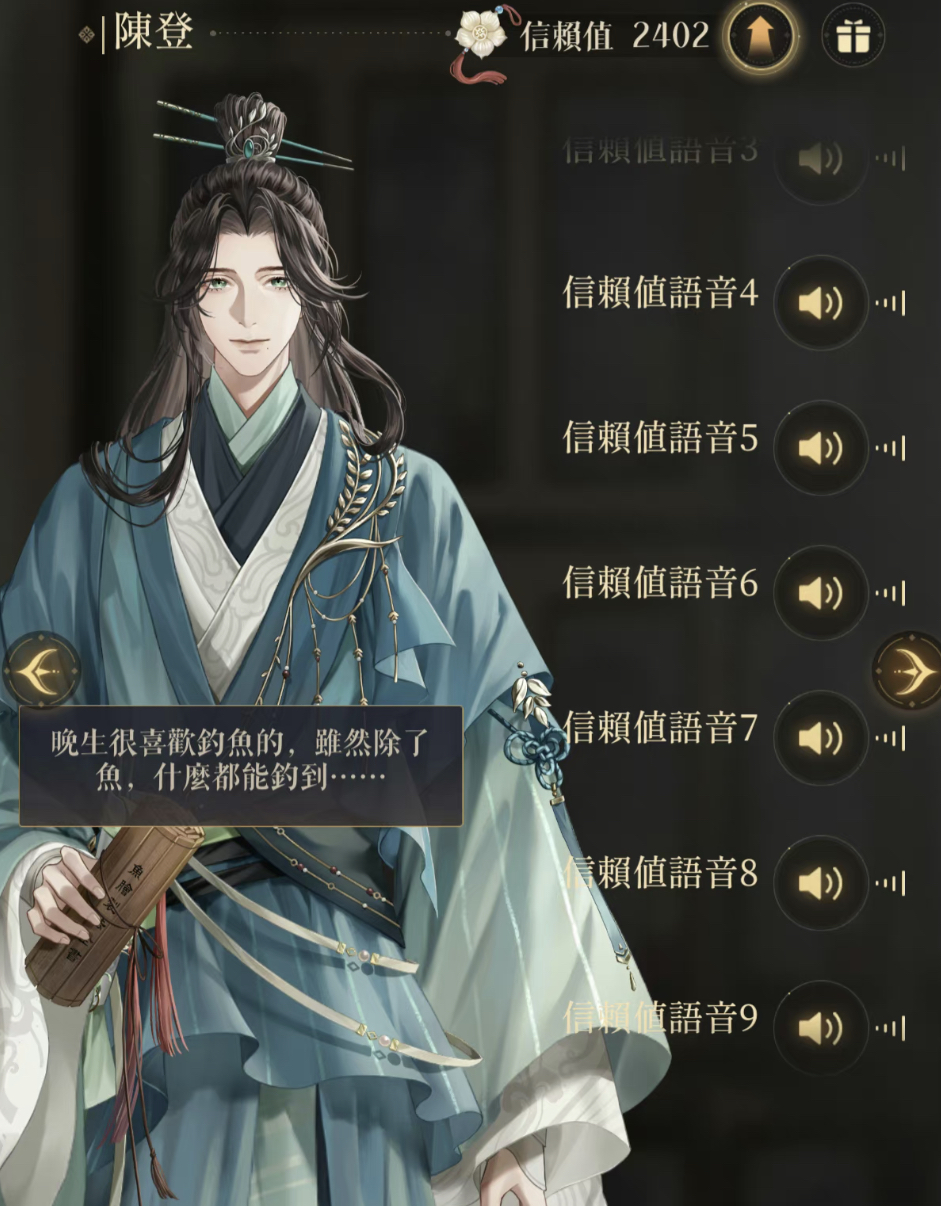The image size is (941, 1206).
Task: Click the golden up-arrow upgrade icon
Action: coord(760,39)
